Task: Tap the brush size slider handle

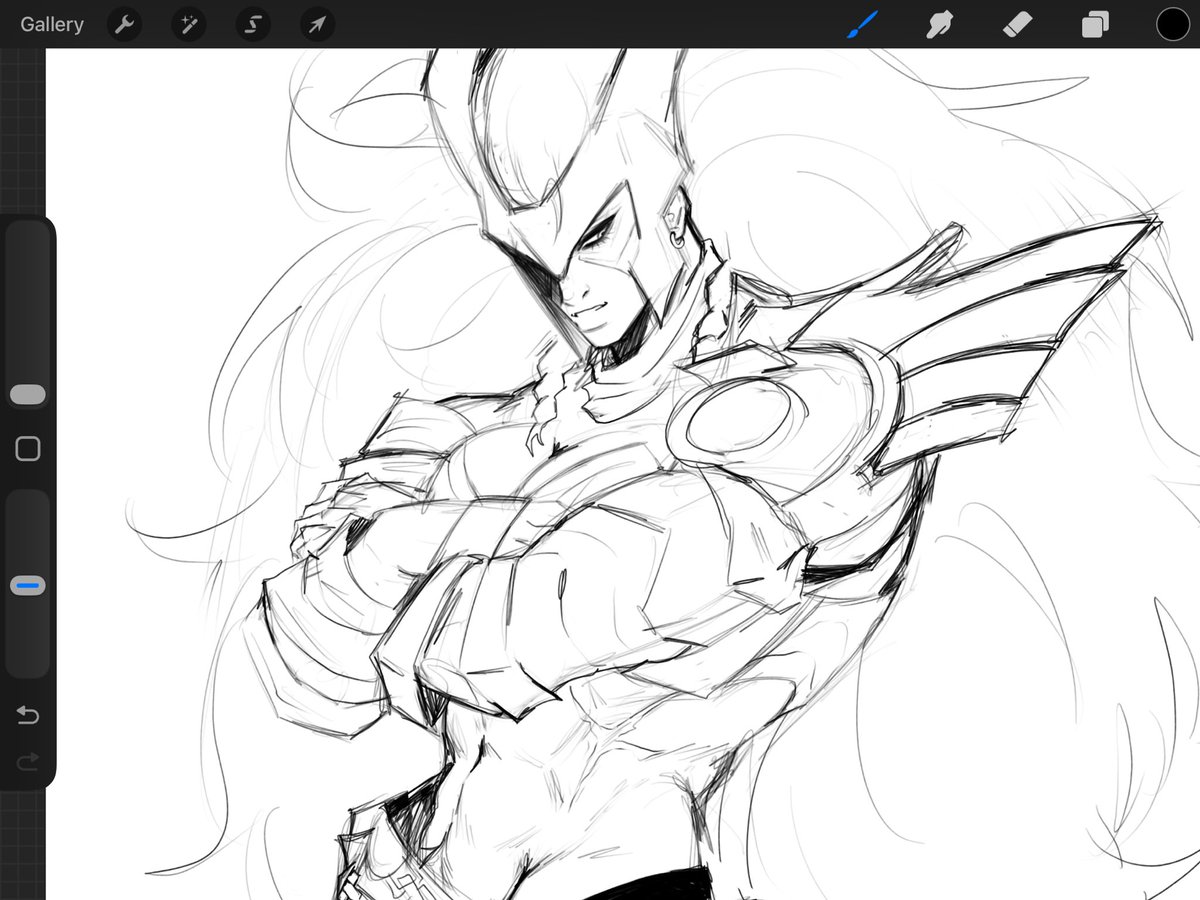Action: (28, 394)
